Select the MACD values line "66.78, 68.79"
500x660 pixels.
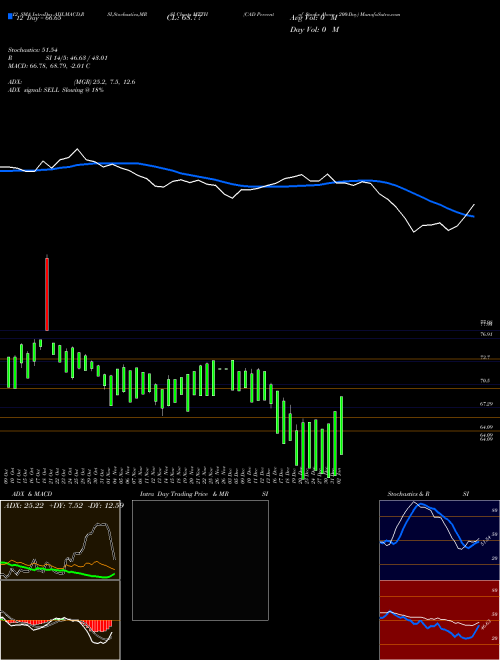(x=48, y=66)
